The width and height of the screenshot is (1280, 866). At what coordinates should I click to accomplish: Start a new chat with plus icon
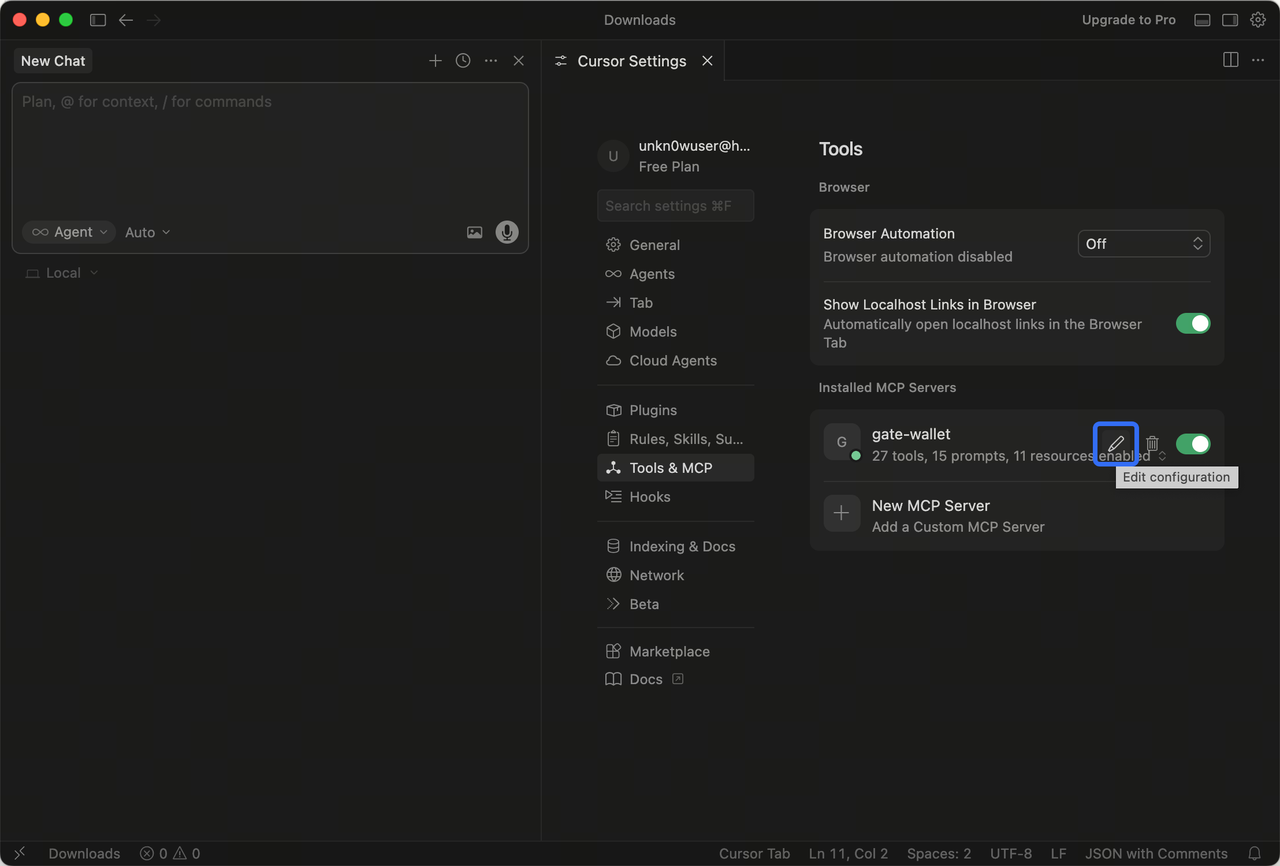[435, 61]
